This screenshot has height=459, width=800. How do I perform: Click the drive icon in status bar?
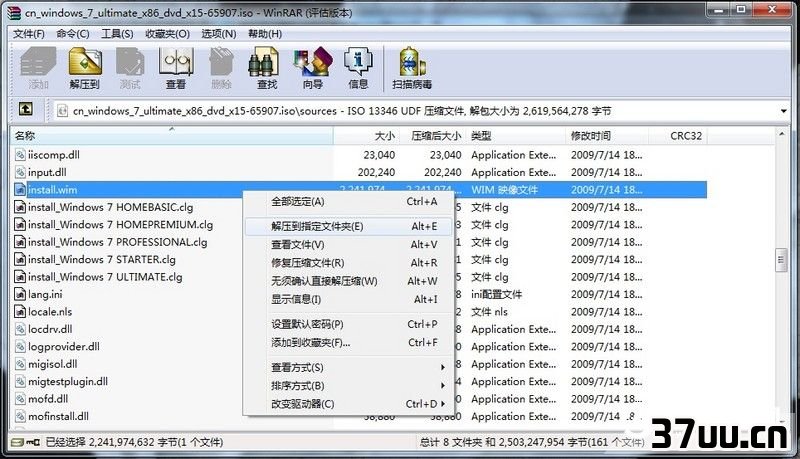[17, 442]
